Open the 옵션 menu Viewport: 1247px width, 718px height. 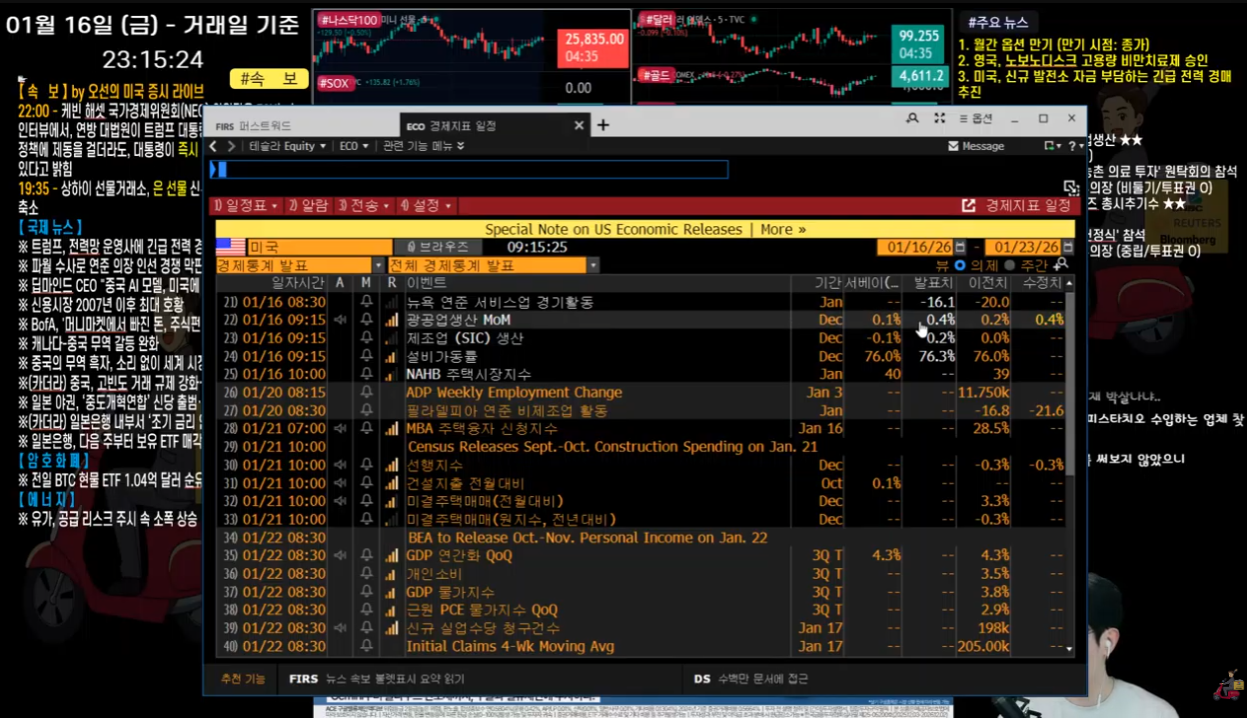[975, 119]
